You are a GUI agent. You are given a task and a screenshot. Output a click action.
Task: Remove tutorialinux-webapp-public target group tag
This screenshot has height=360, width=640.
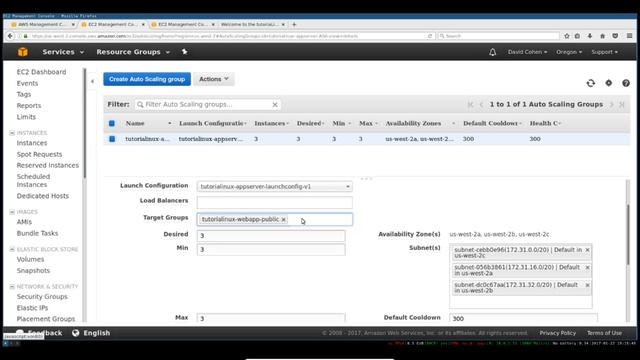283,220
